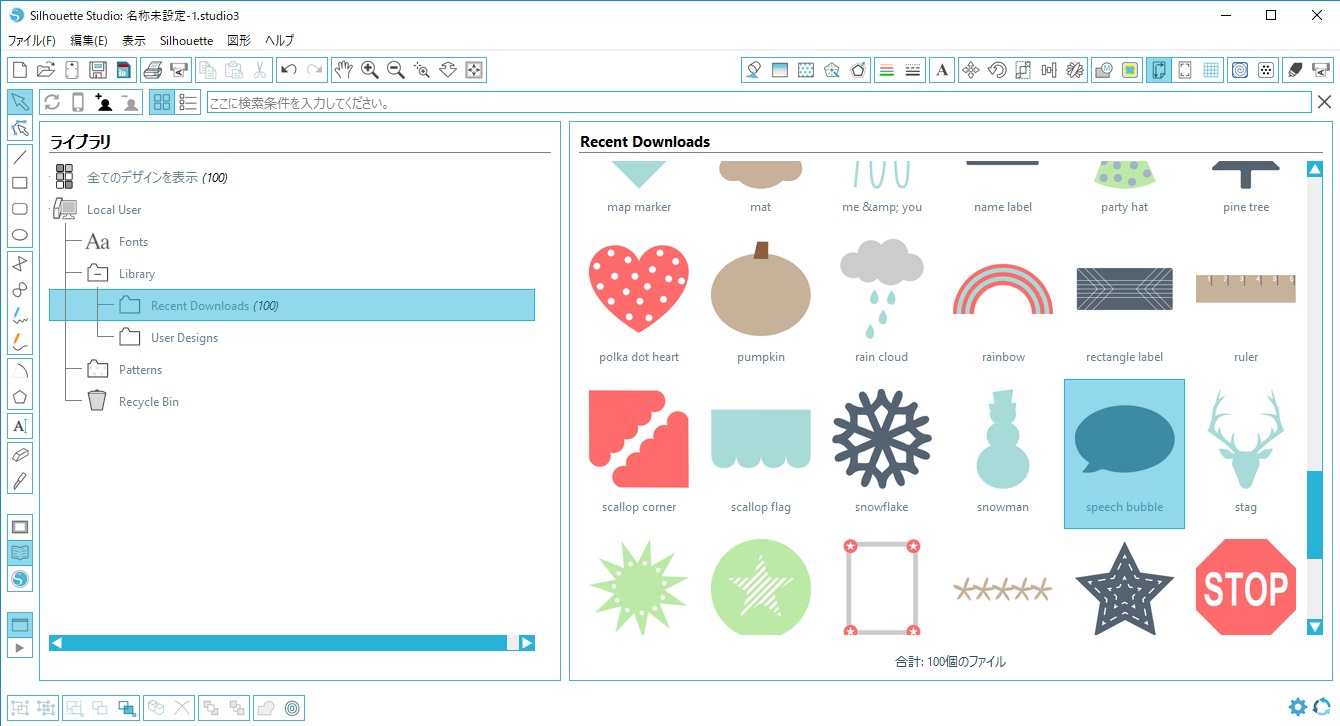Toggle the grid display button
Viewport: 1340px width, 726px height.
coord(1211,70)
